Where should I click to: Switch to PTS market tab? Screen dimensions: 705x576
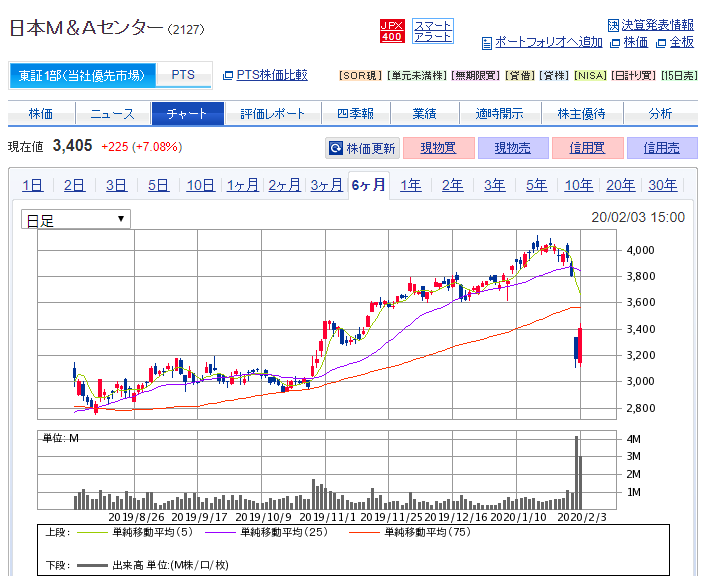183,75
